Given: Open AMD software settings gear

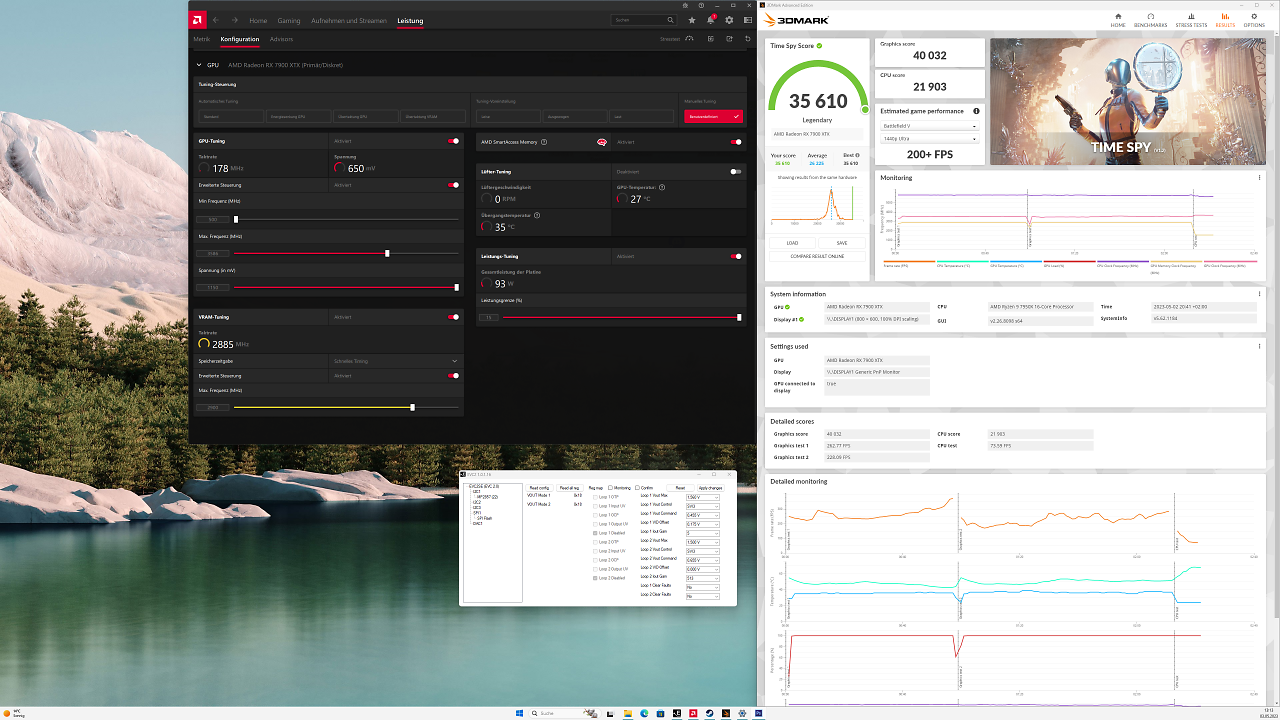Looking at the screenshot, I should [729, 20].
